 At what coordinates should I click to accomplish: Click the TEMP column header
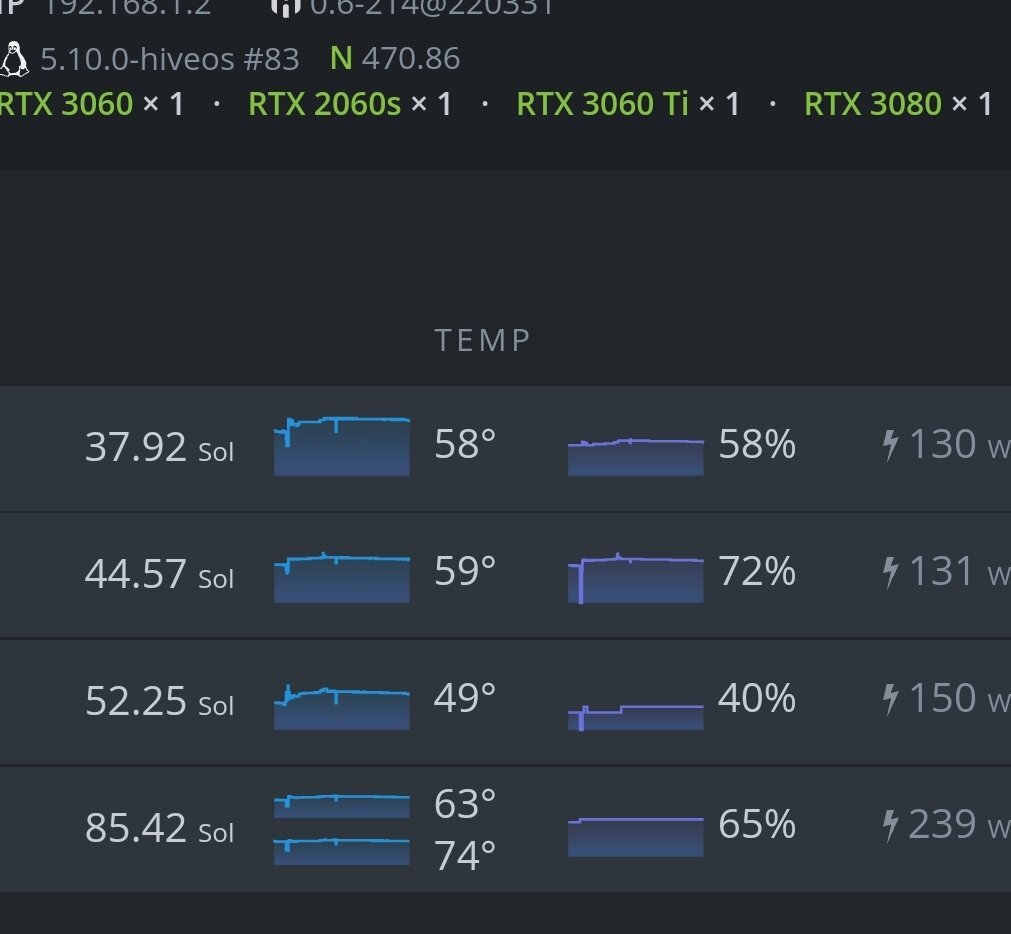[x=482, y=340]
